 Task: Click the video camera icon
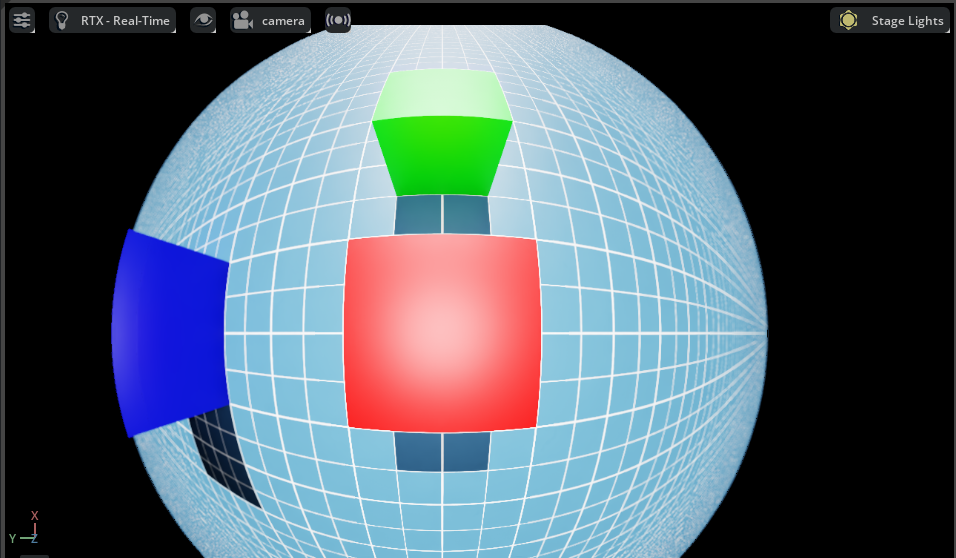tap(243, 20)
